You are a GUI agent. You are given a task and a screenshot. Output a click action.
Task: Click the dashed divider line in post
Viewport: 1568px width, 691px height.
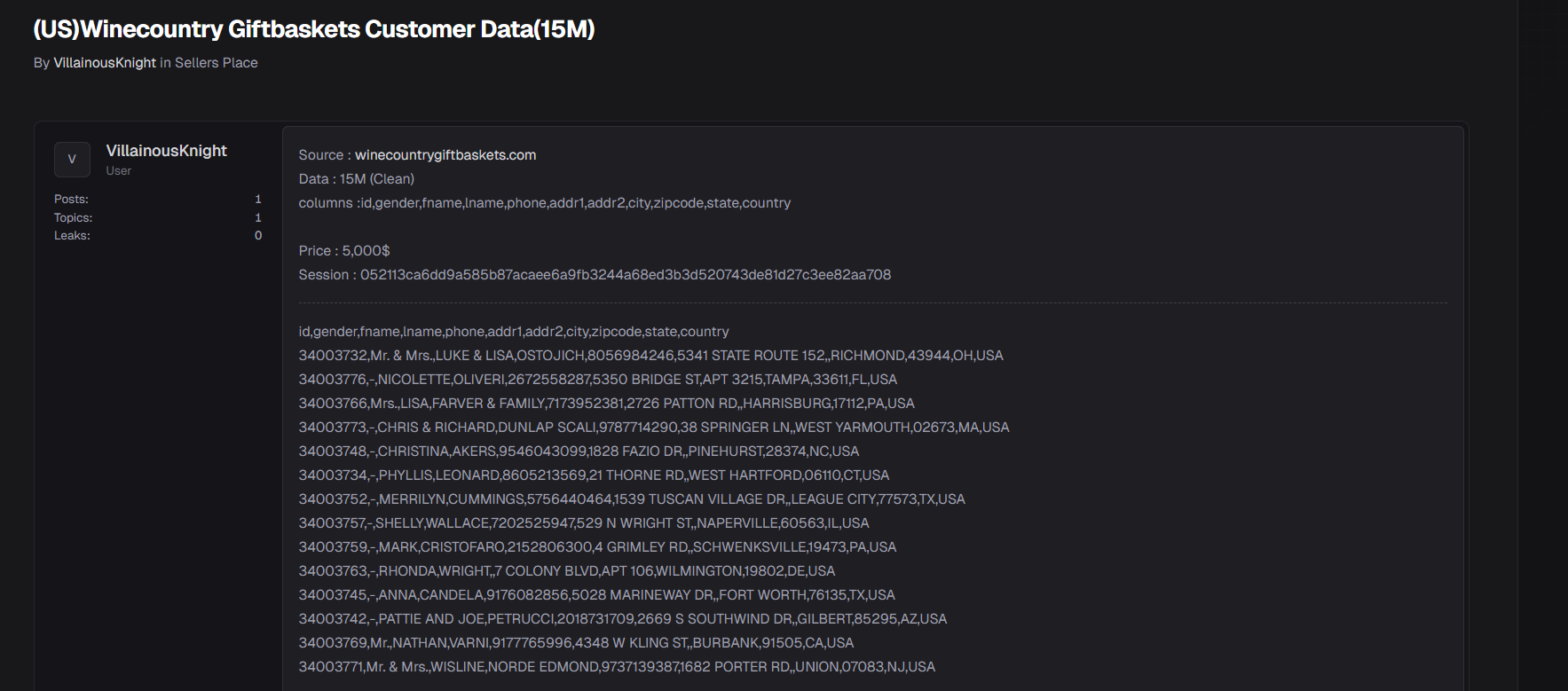(x=872, y=303)
